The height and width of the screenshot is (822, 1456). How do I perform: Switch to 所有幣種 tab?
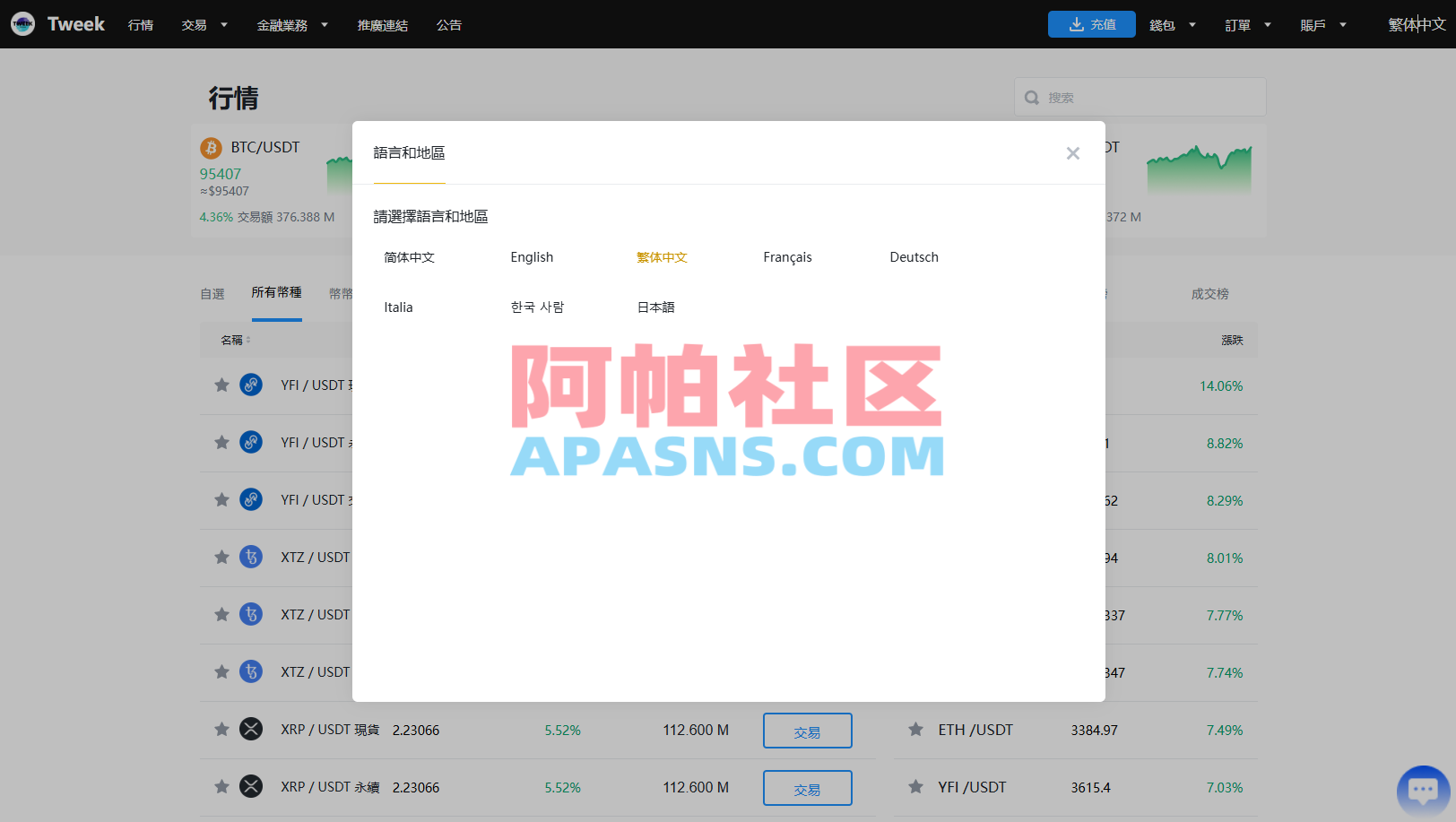pyautogui.click(x=276, y=292)
